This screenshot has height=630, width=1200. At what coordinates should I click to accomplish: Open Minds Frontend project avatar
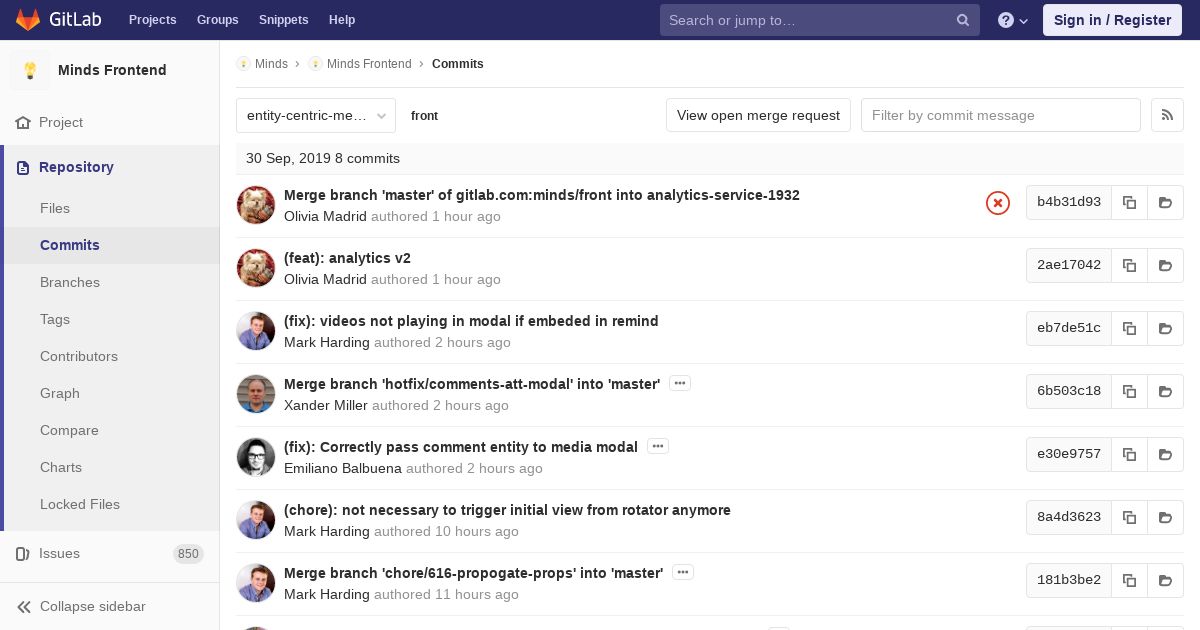click(x=30, y=70)
